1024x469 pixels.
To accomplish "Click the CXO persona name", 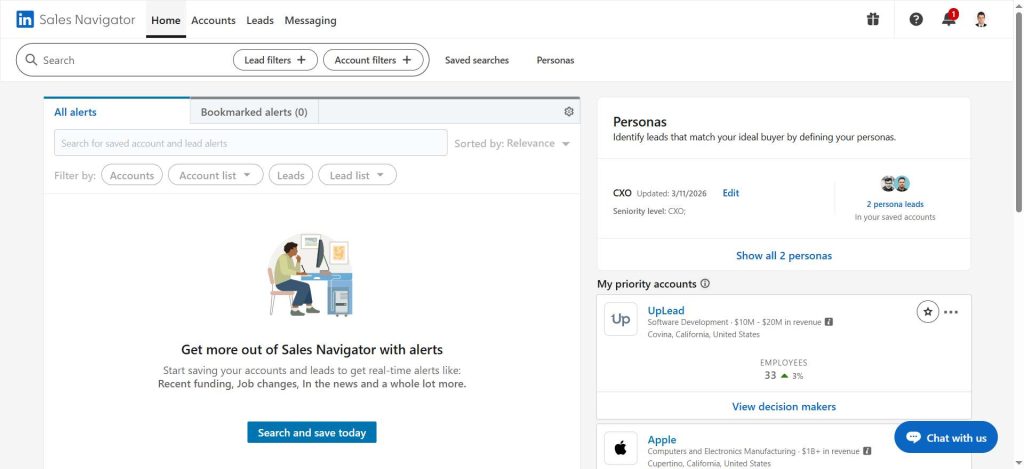I will click(x=622, y=193).
